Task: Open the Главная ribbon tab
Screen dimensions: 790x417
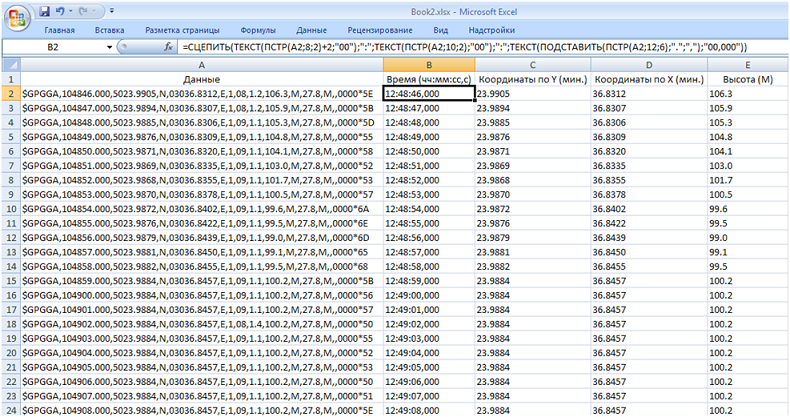Action: pos(59,30)
